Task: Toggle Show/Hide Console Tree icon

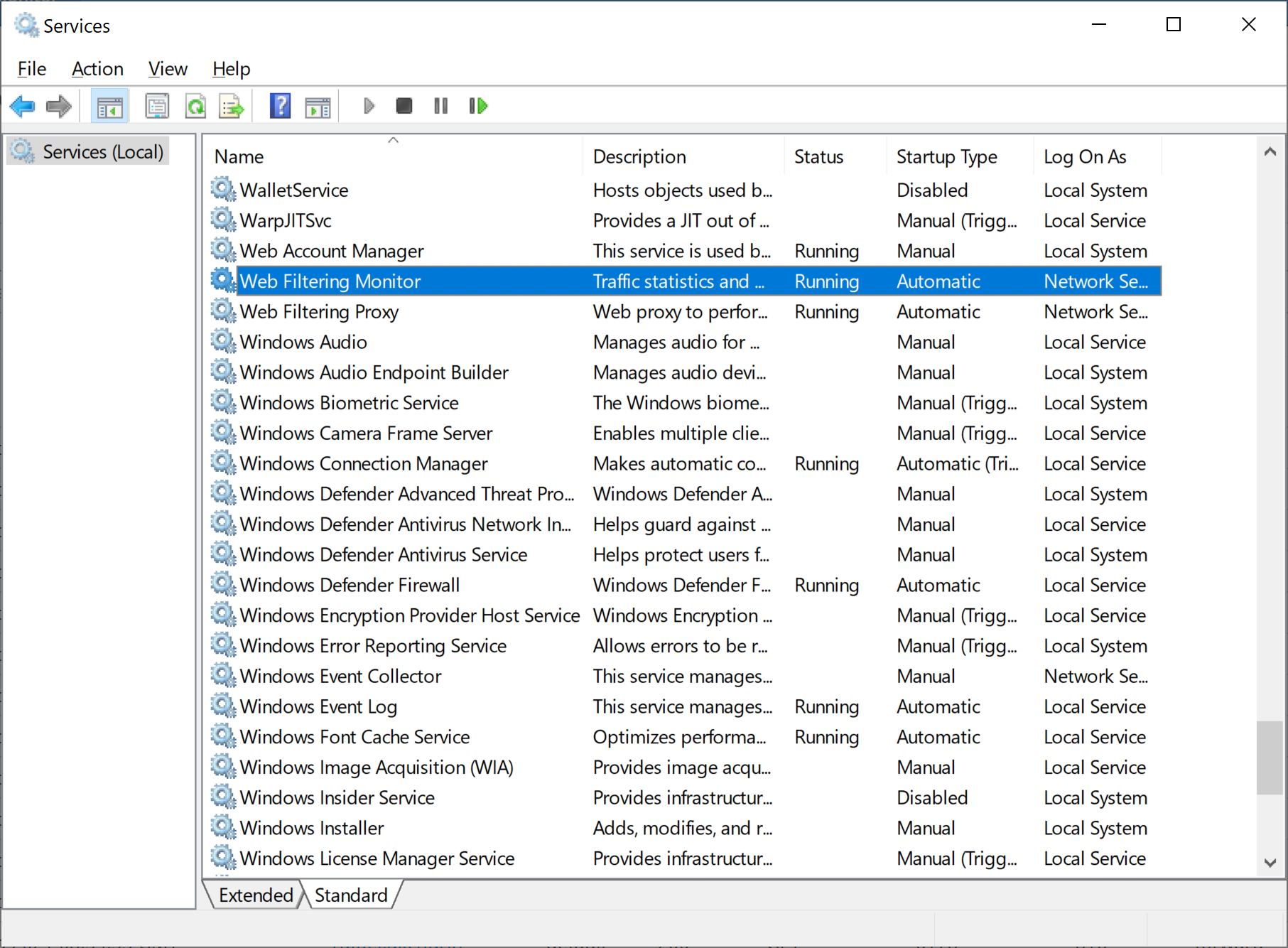Action: [x=109, y=107]
